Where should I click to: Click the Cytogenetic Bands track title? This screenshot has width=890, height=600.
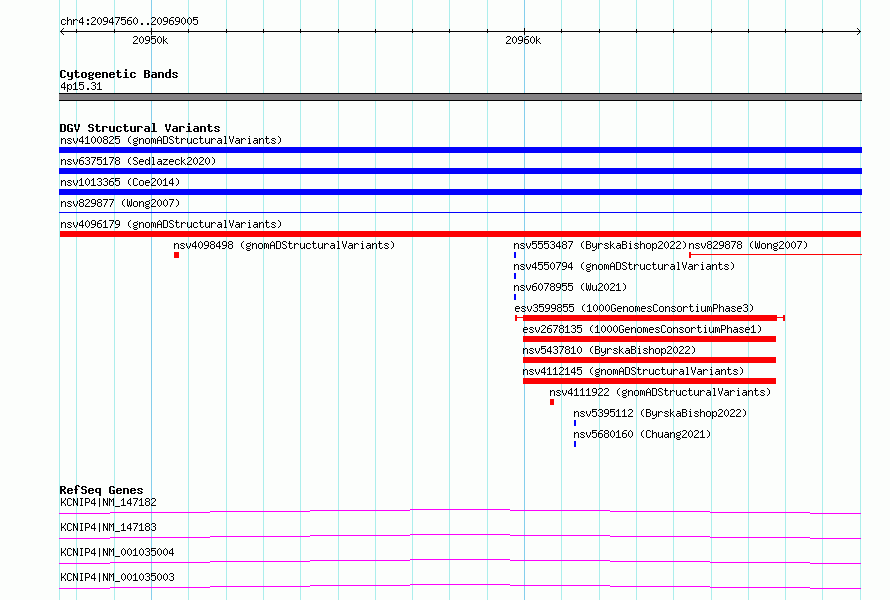click(x=119, y=74)
